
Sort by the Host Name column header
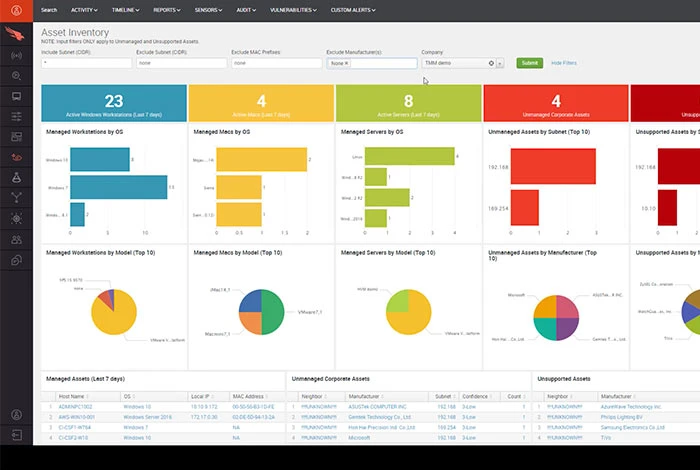click(74, 396)
